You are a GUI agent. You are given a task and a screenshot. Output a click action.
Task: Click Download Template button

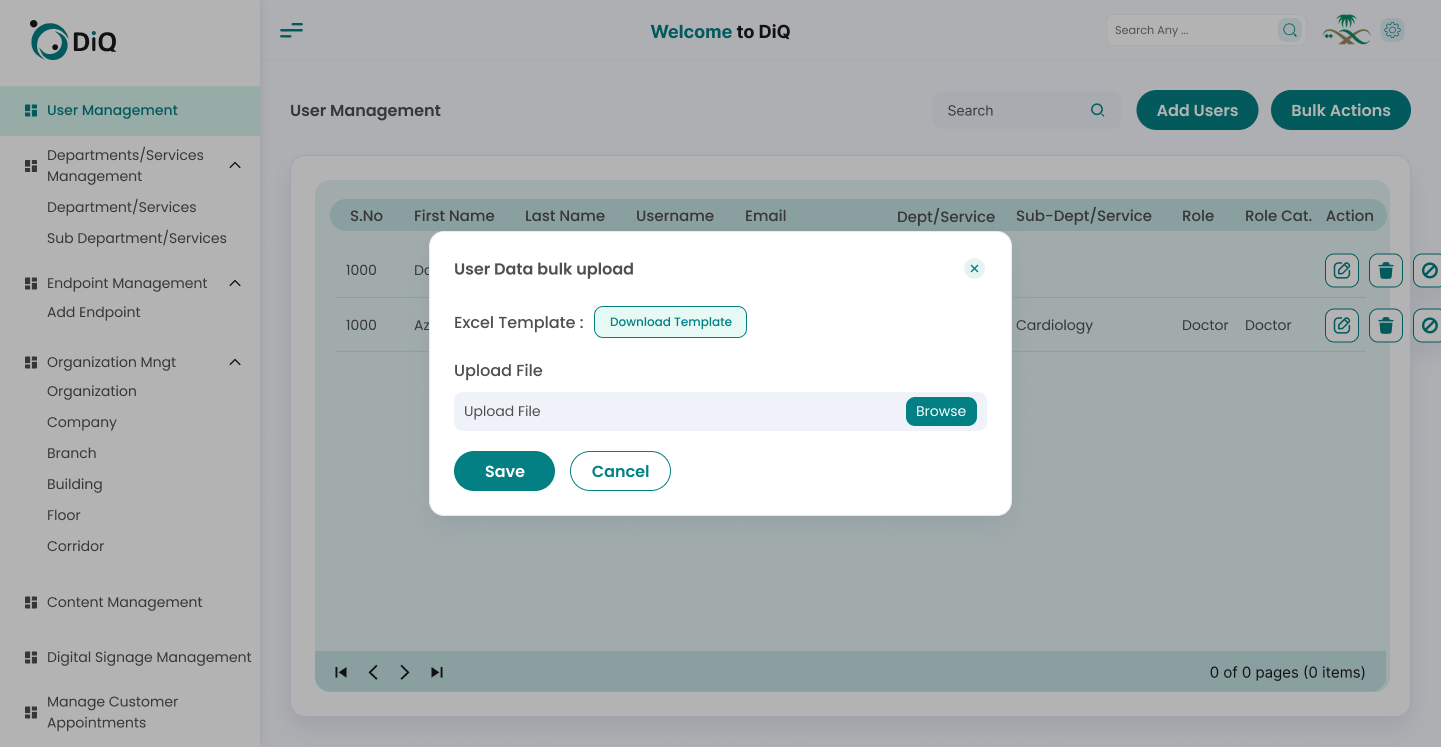point(670,322)
